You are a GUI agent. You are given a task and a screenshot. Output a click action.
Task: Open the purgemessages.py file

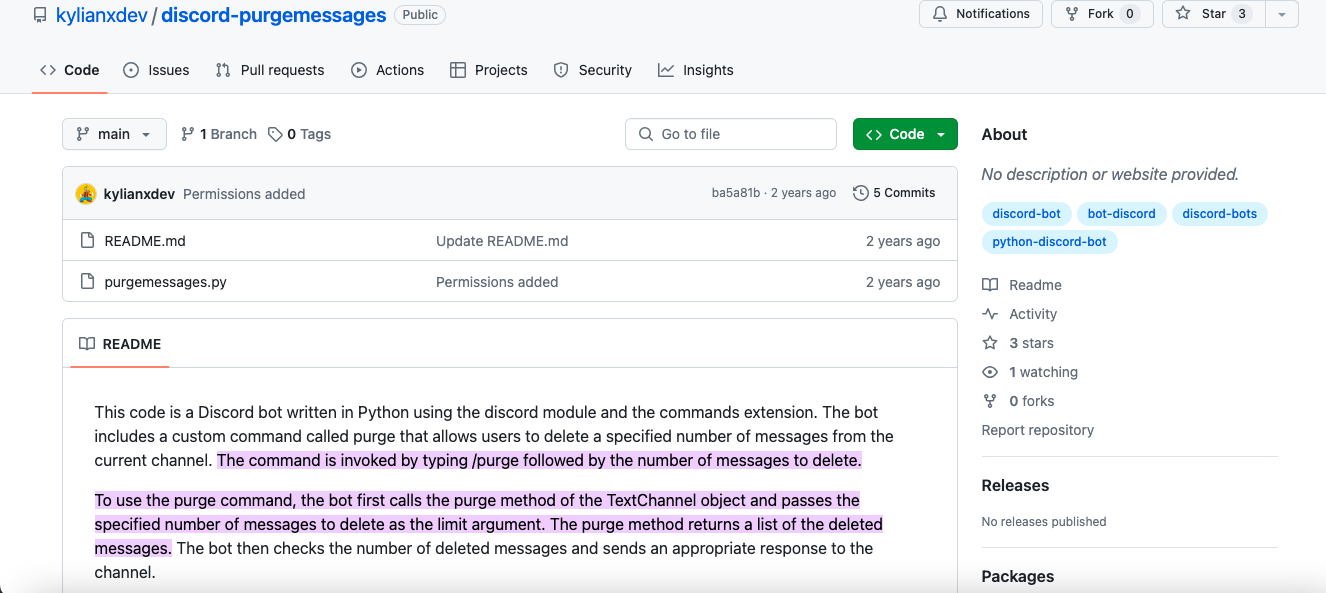pos(166,282)
